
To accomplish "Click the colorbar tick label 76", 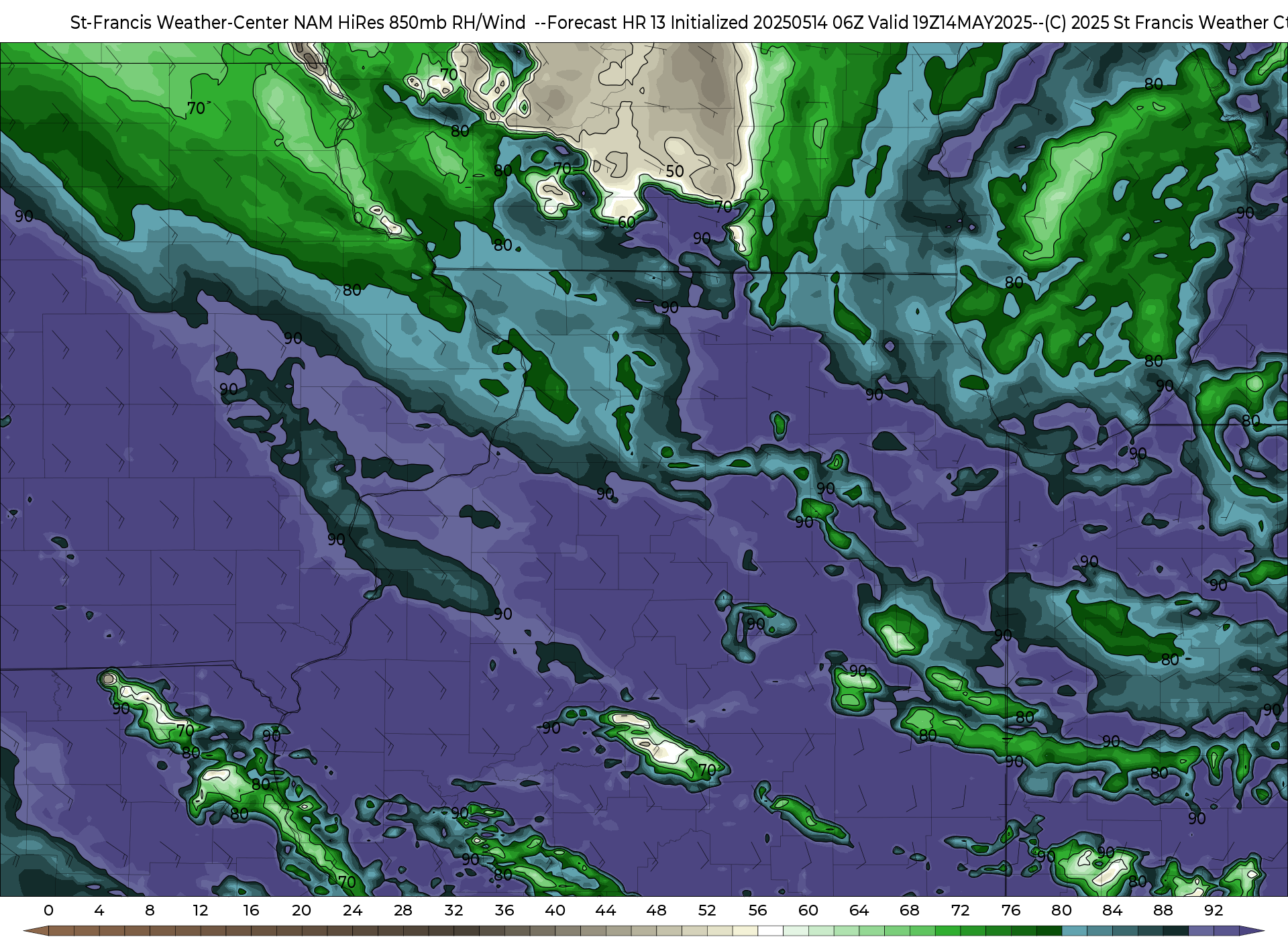I will point(1011,910).
